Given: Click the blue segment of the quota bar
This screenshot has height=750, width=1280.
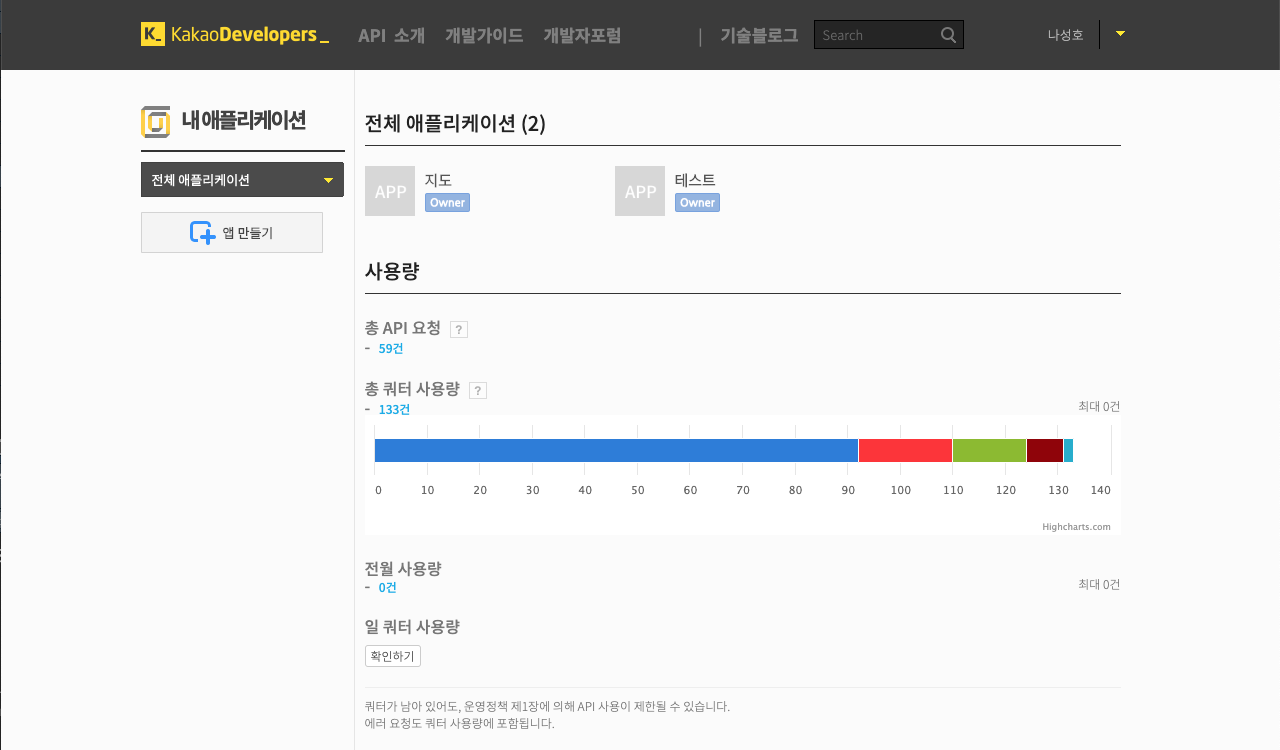Looking at the screenshot, I should point(616,450).
